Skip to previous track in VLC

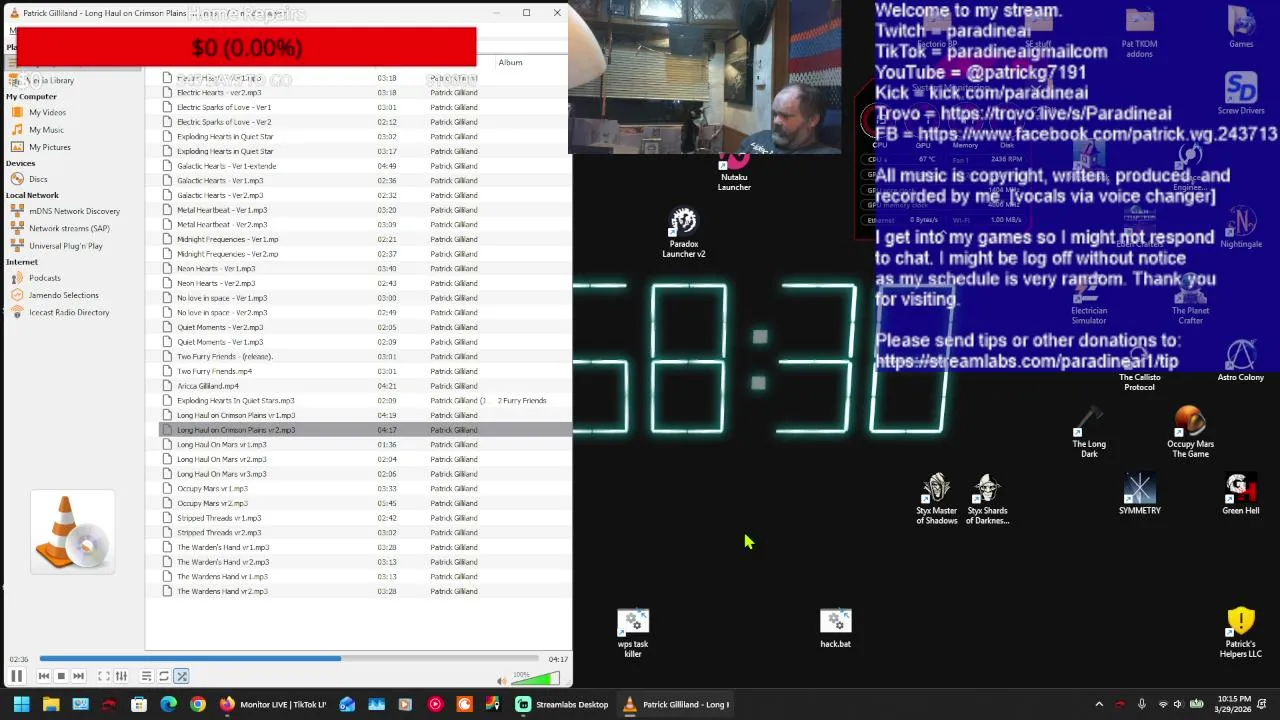[x=44, y=676]
